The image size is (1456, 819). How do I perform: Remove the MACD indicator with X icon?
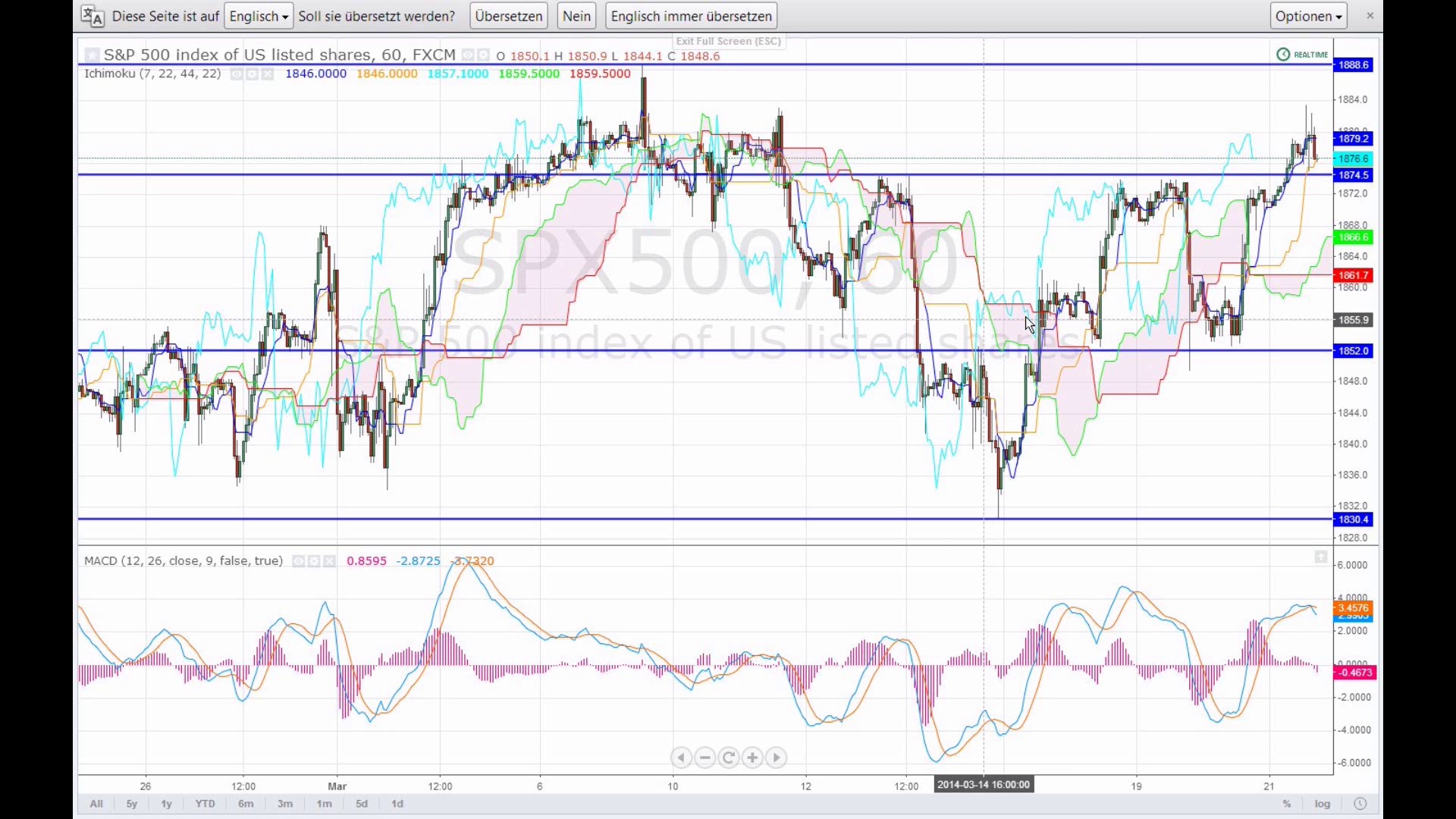[x=329, y=561]
